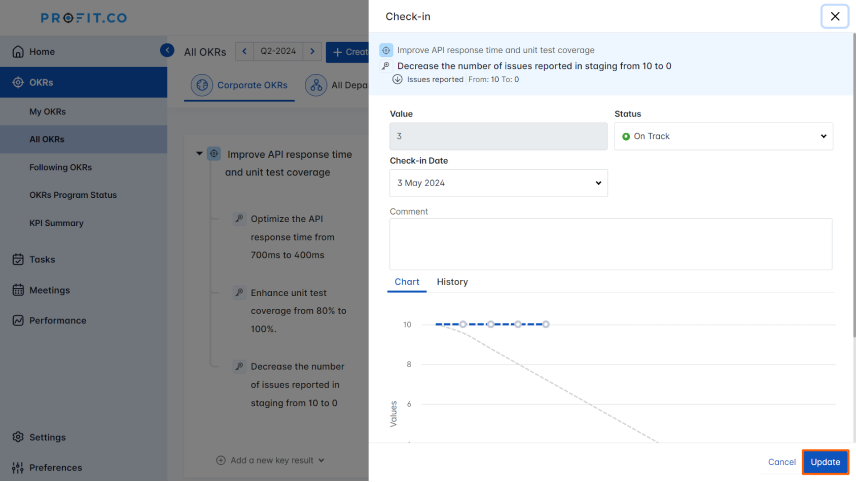The height and width of the screenshot is (482, 856).
Task: Click the Meetings calendar icon
Action: tap(18, 290)
